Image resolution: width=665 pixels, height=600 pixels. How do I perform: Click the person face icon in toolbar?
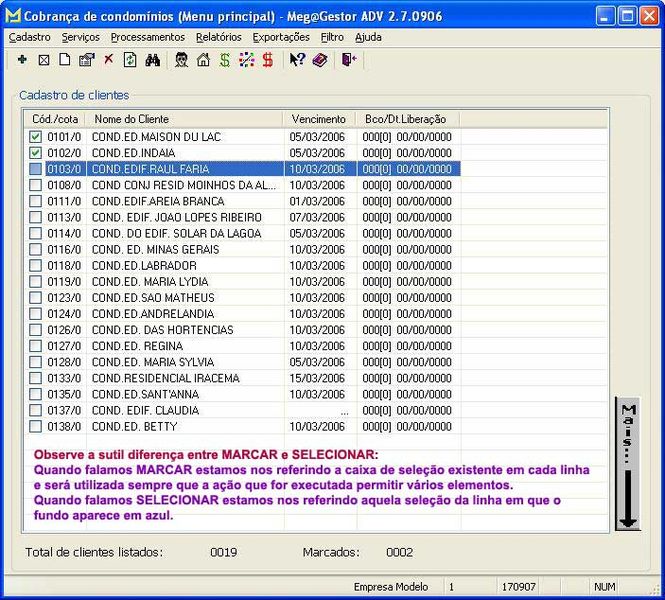coord(181,60)
